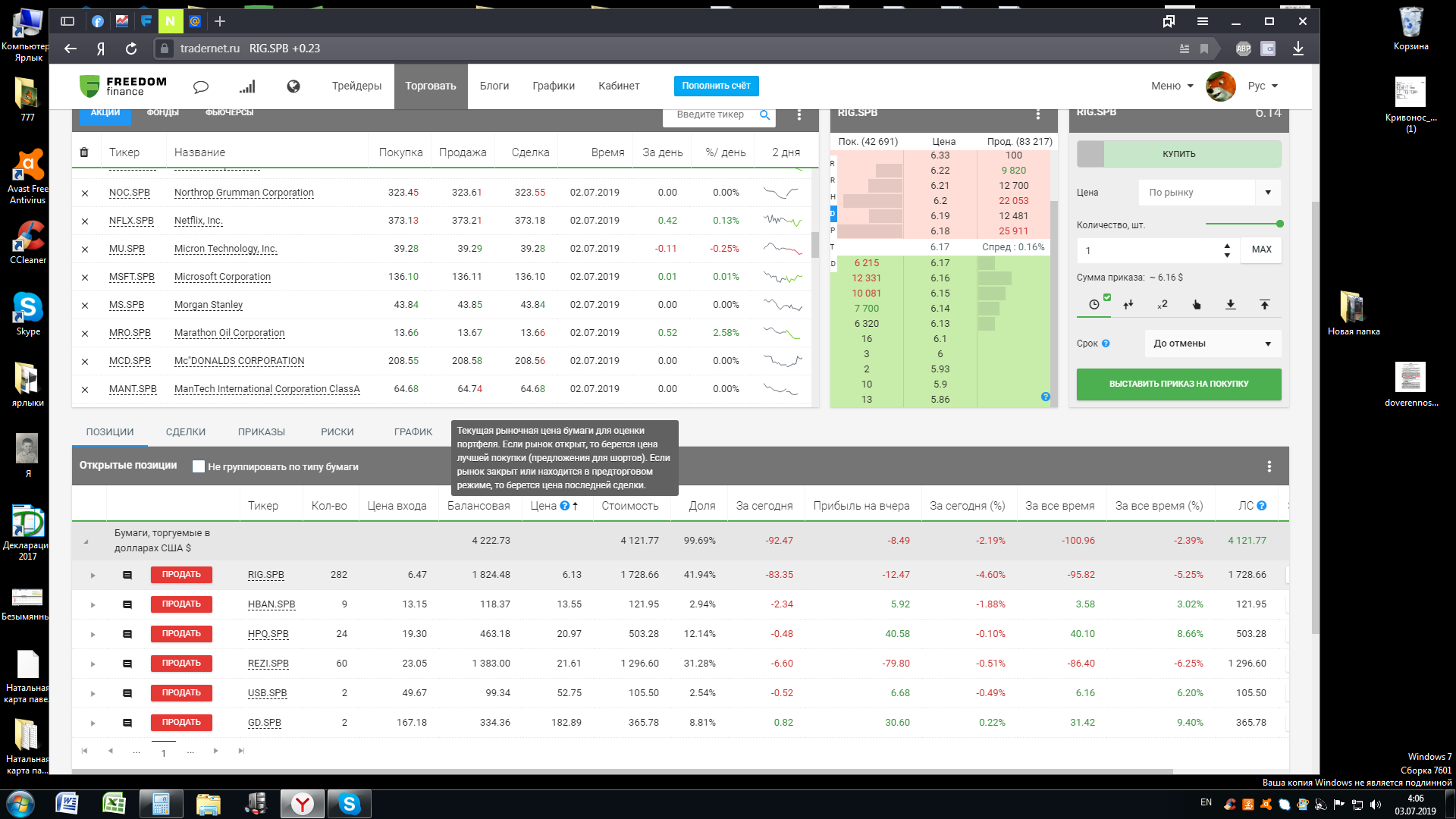1456x819 pixels.
Task: Click the quantity input field
Action: click(1150, 250)
